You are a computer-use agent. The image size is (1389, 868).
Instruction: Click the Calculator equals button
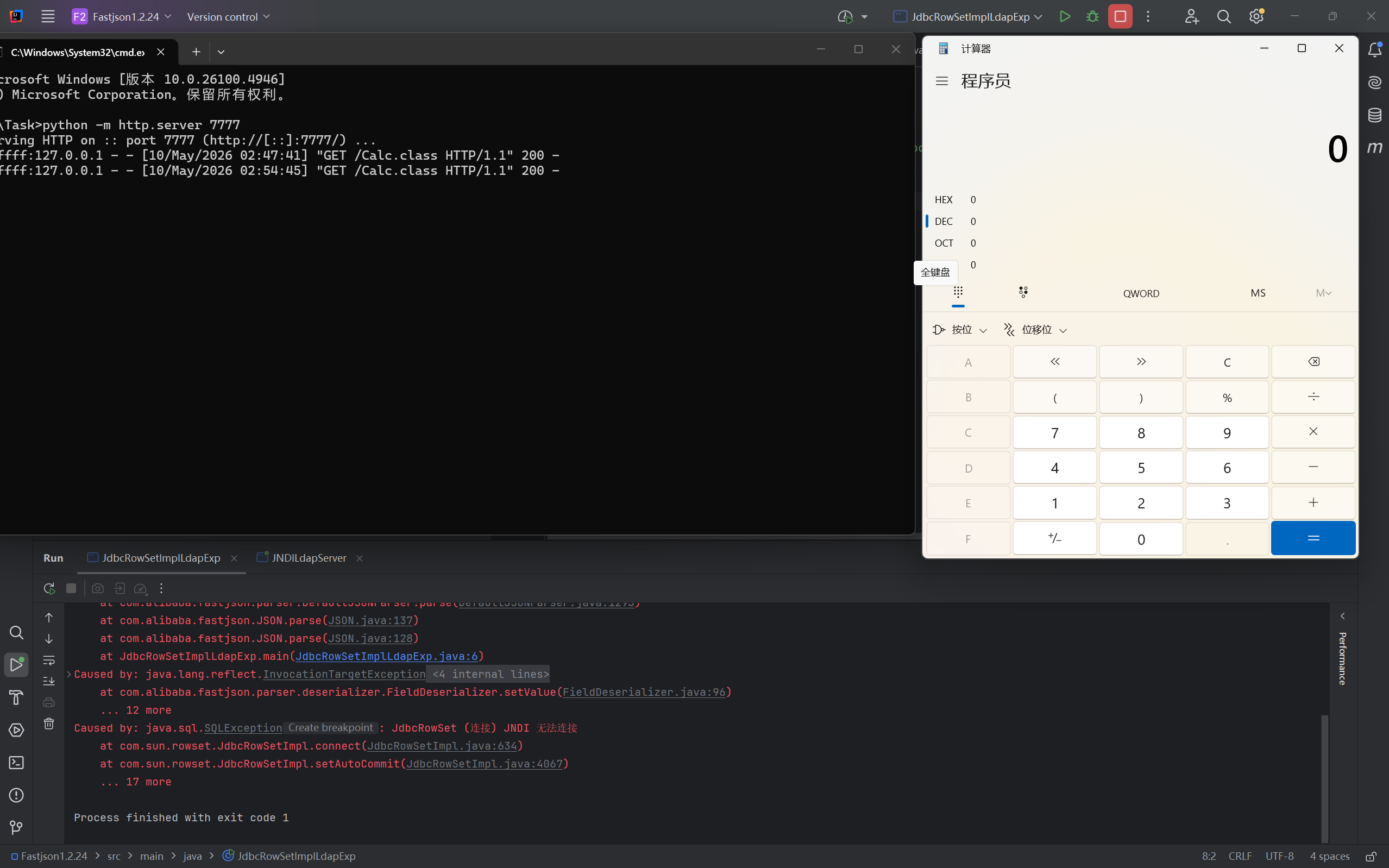[1312, 538]
